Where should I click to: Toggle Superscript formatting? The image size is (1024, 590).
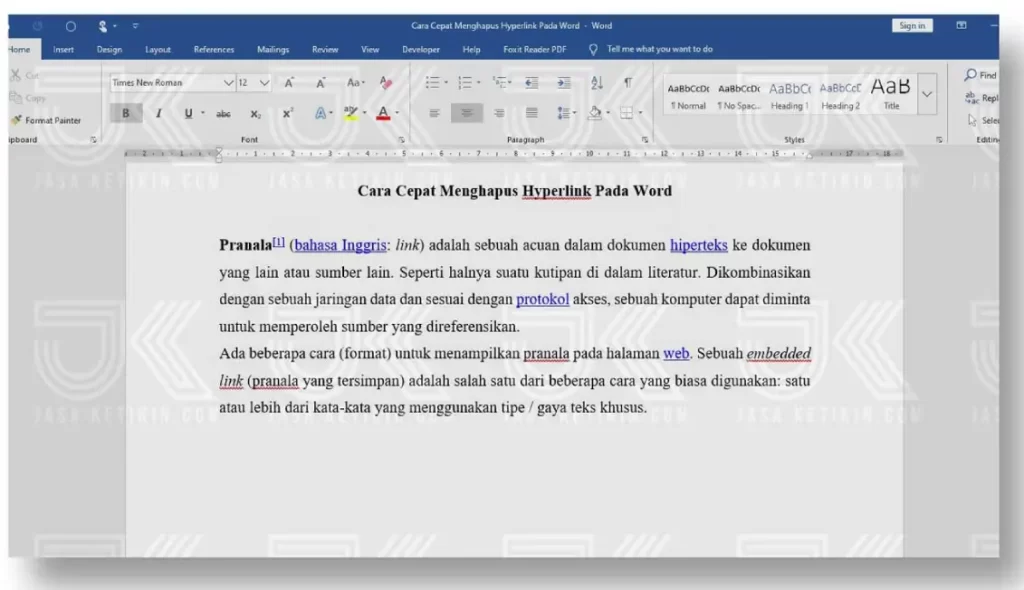pyautogui.click(x=287, y=114)
